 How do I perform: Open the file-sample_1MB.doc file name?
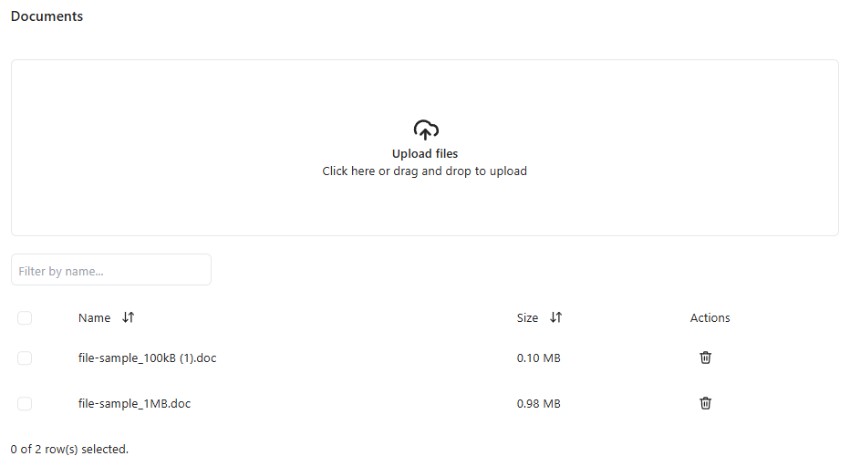(x=134, y=403)
